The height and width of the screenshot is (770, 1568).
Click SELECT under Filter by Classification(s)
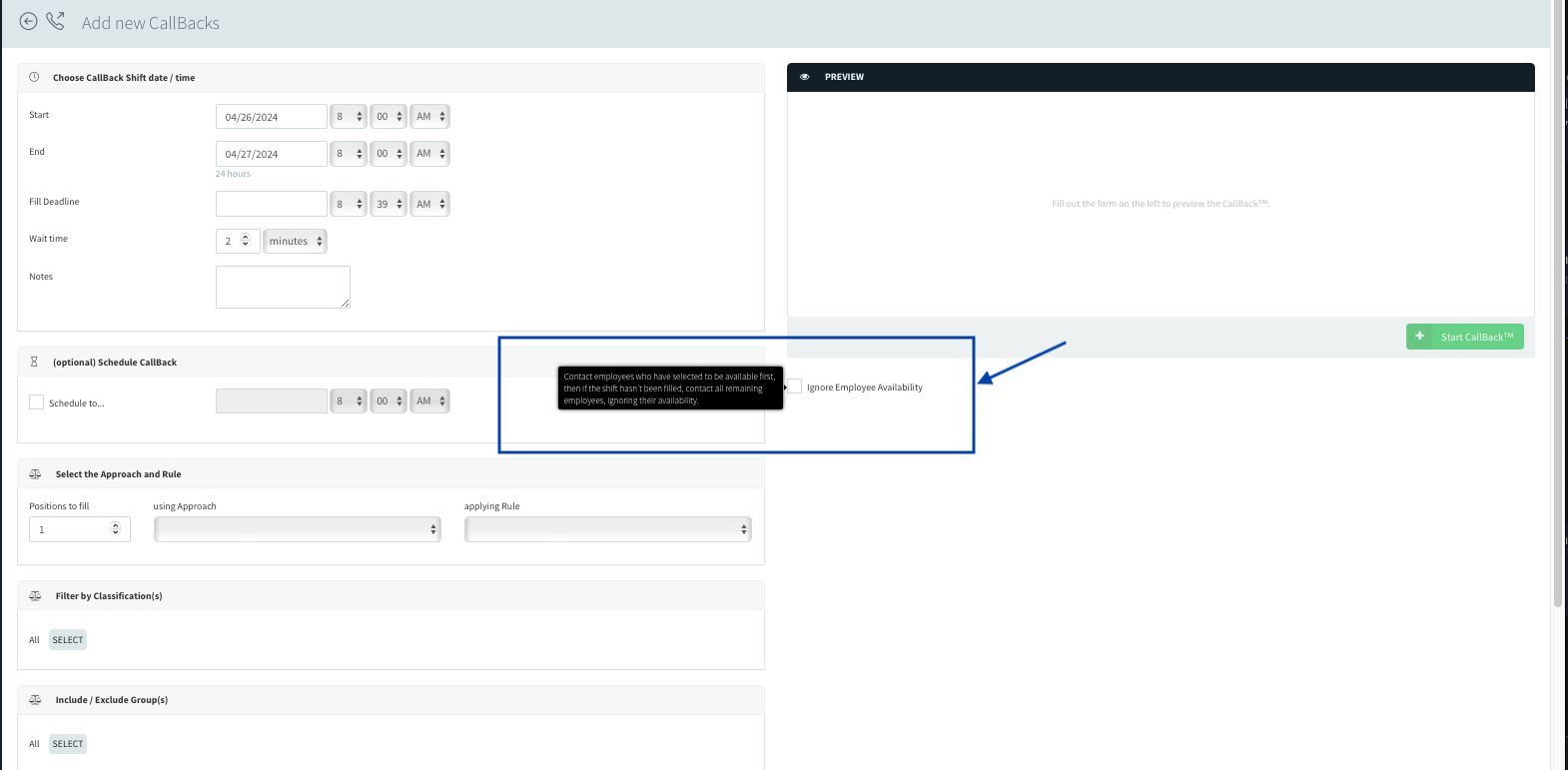click(x=68, y=640)
